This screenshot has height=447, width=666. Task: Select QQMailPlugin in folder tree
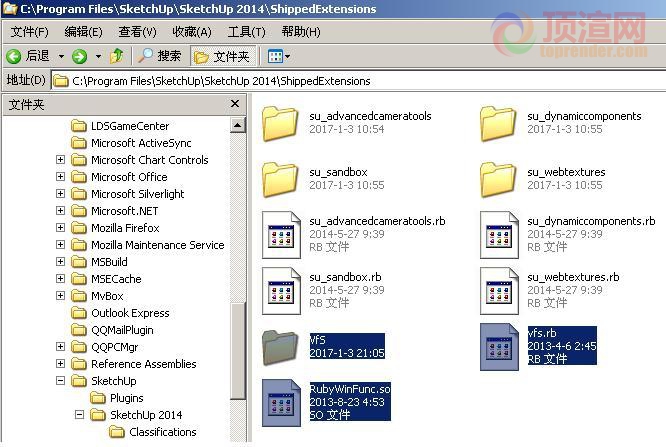click(x=122, y=330)
